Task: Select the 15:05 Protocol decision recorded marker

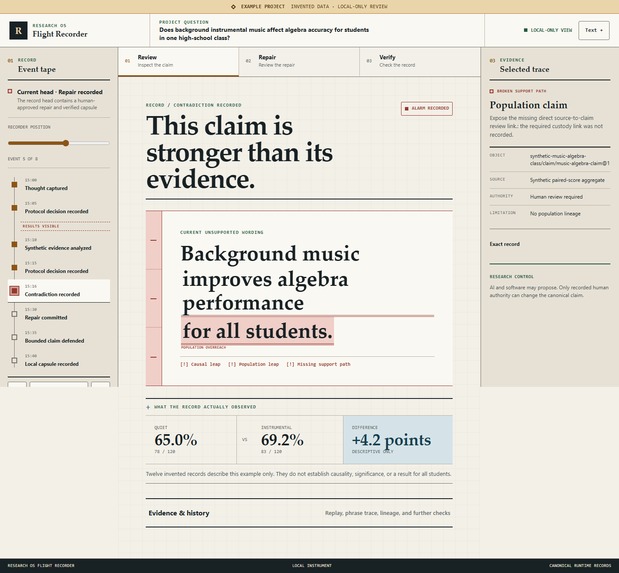Action: click(x=15, y=208)
